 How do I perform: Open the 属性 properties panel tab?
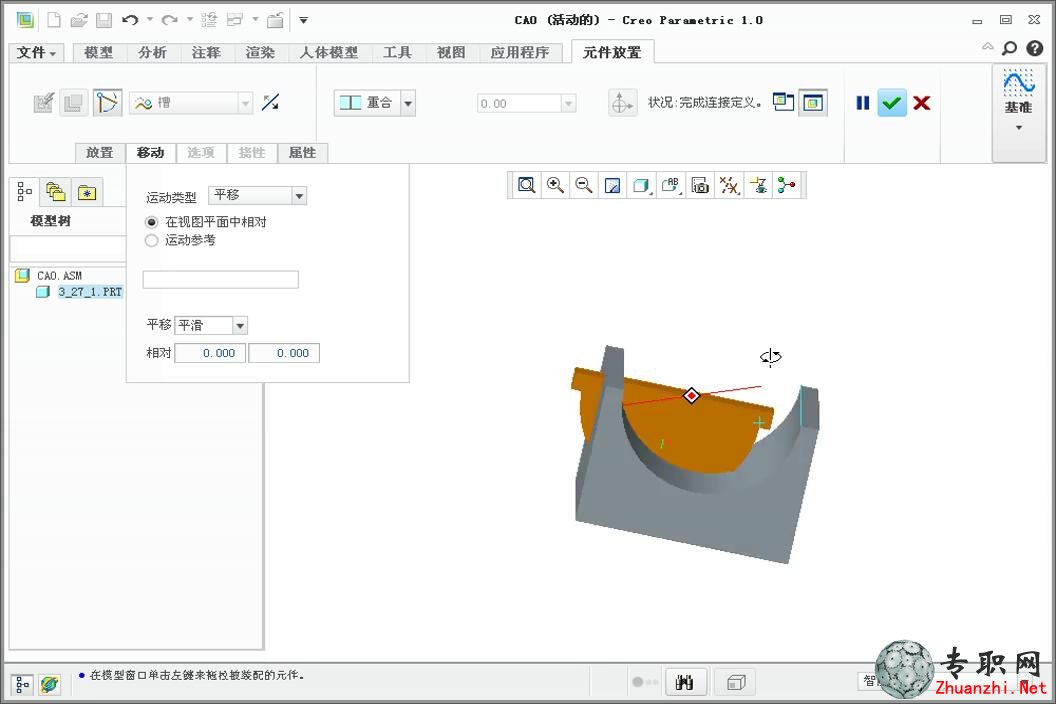(x=302, y=153)
